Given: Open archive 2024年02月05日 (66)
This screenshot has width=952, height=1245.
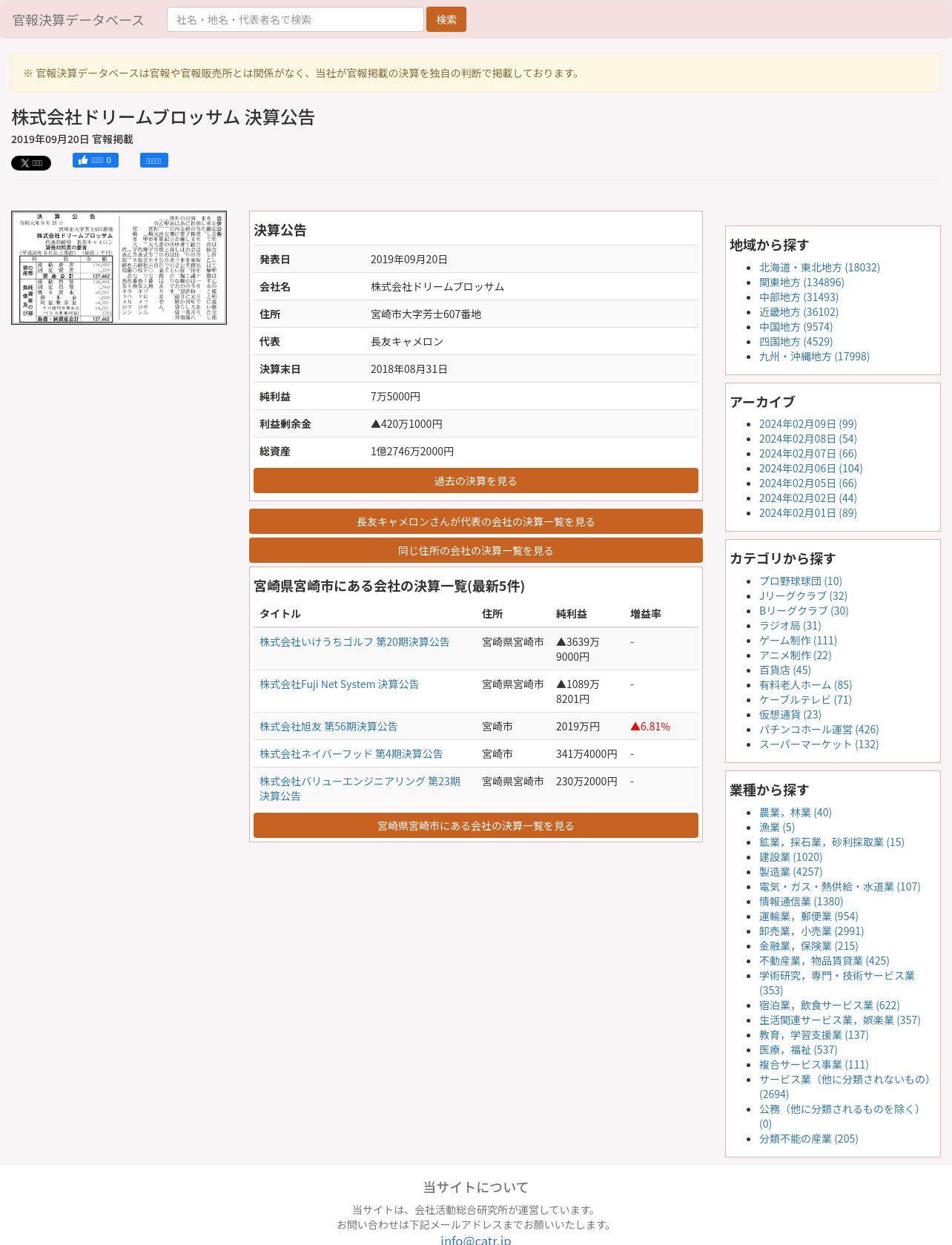Looking at the screenshot, I should (807, 483).
